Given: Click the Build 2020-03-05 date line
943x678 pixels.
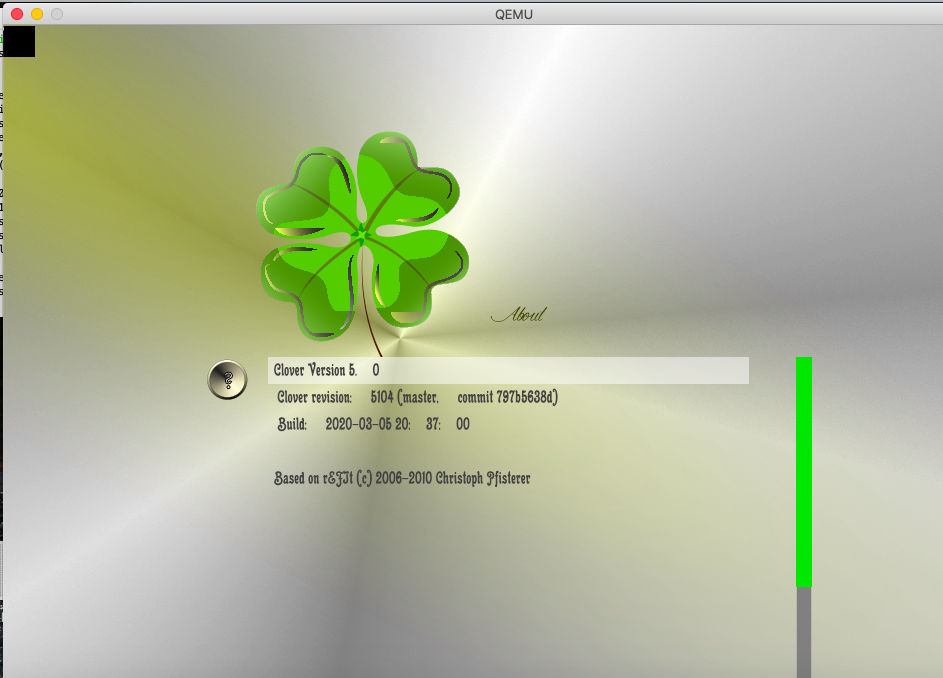Looking at the screenshot, I should click(x=373, y=424).
